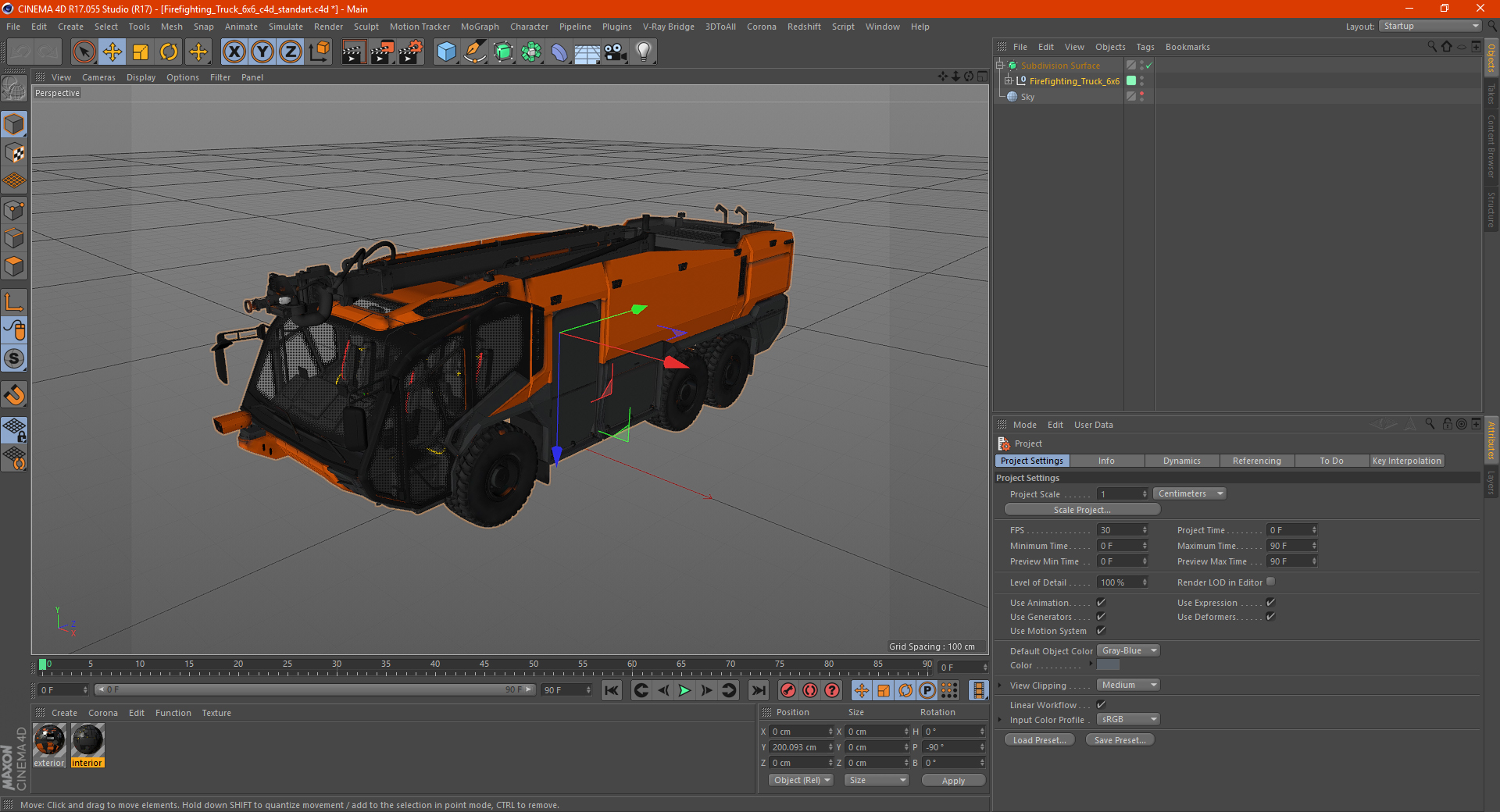This screenshot has height=812, width=1500.
Task: Add a Light object
Action: (x=643, y=52)
